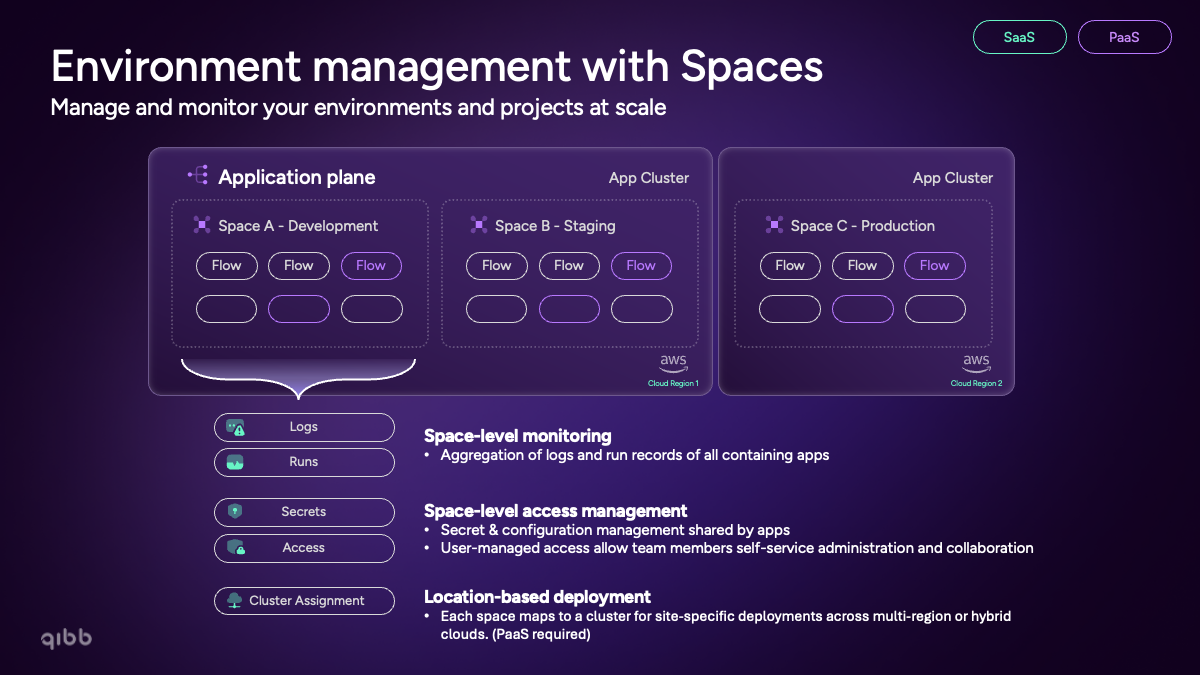Click the 'Space-level access management' heading
Image resolution: width=1200 pixels, height=675 pixels.
[x=556, y=511]
